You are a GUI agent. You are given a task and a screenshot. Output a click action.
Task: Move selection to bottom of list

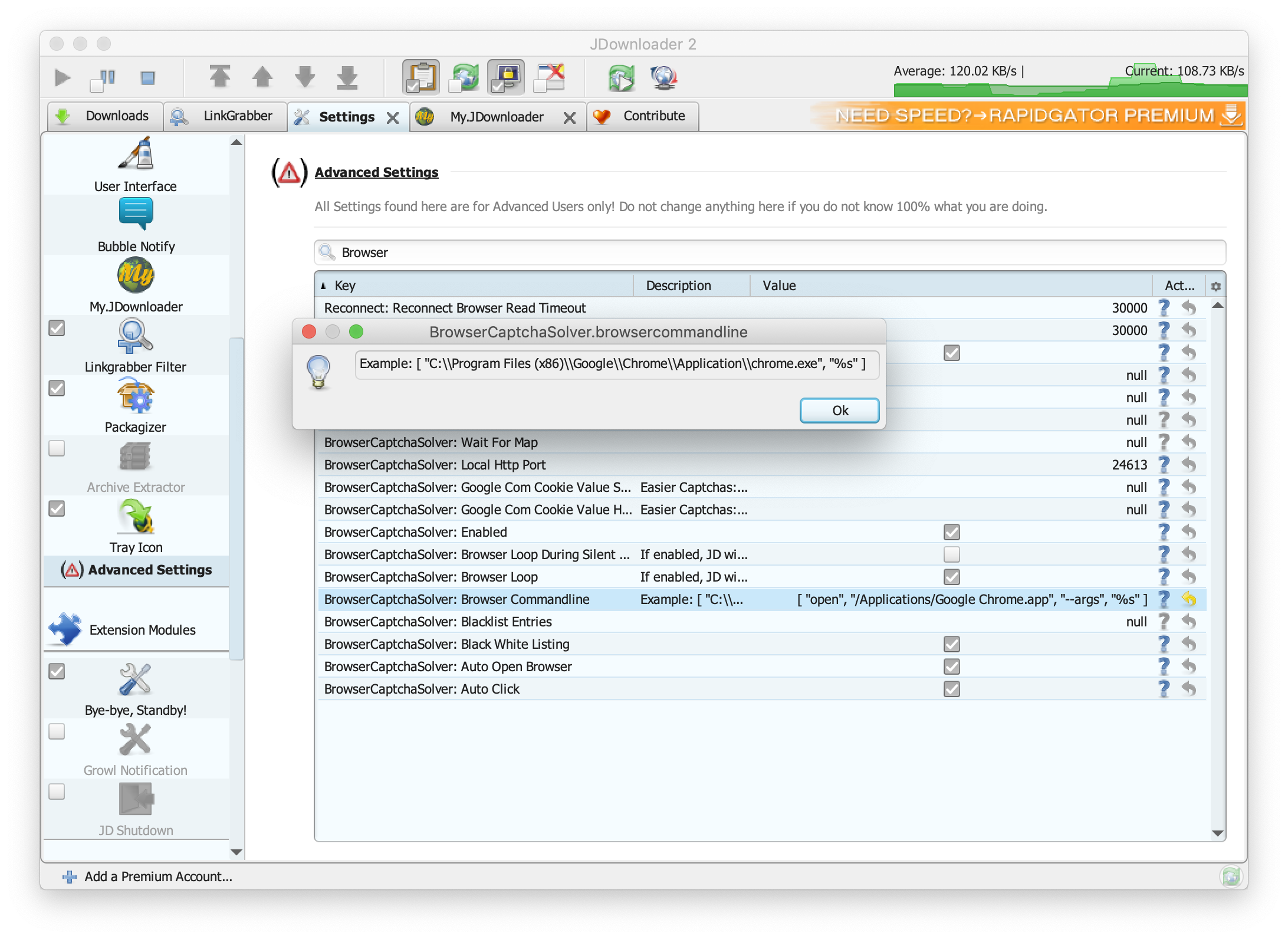347,77
